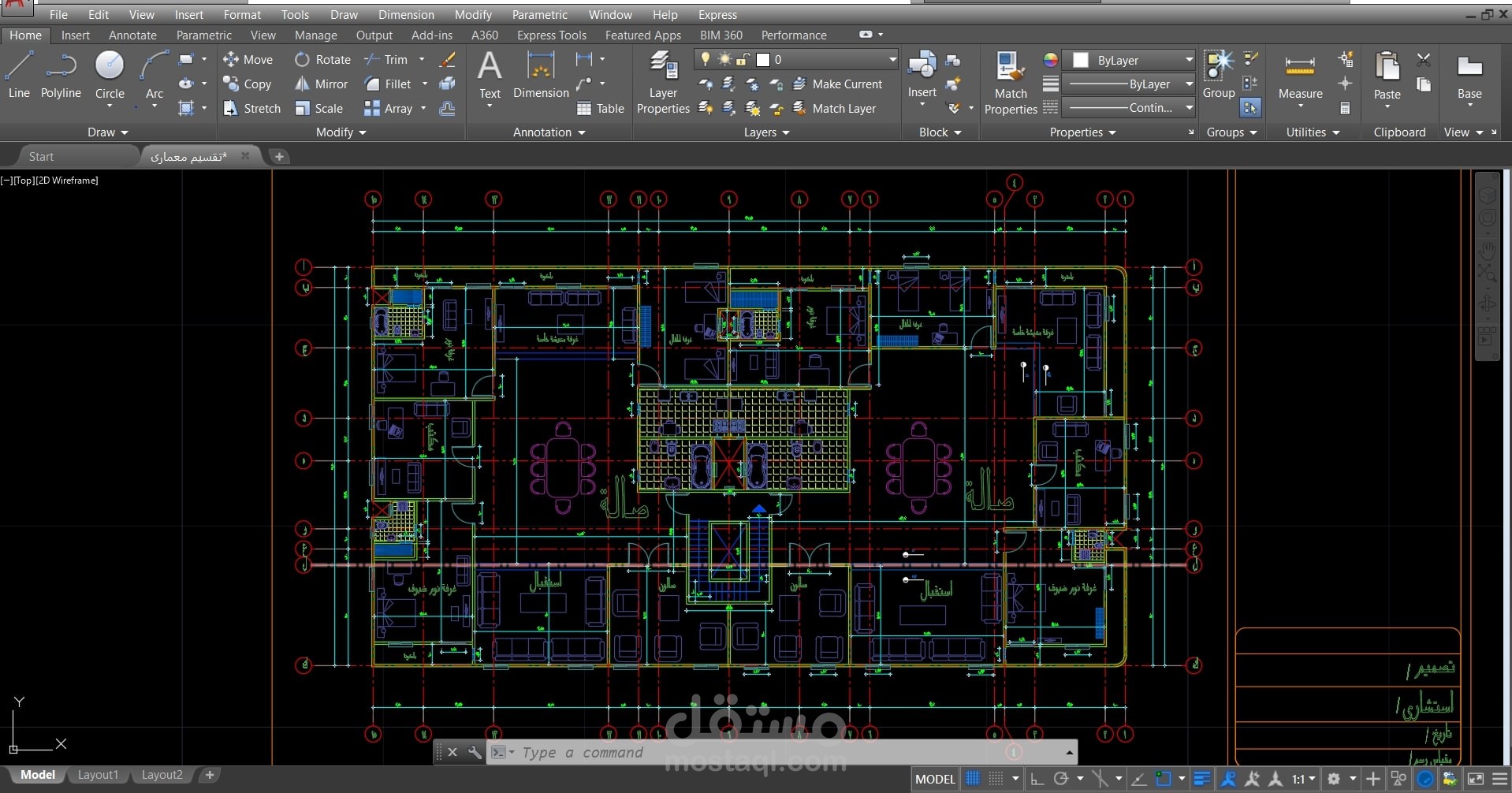Viewport: 1512px width, 793px height.
Task: Click the Copy modify tool
Action: click(248, 84)
